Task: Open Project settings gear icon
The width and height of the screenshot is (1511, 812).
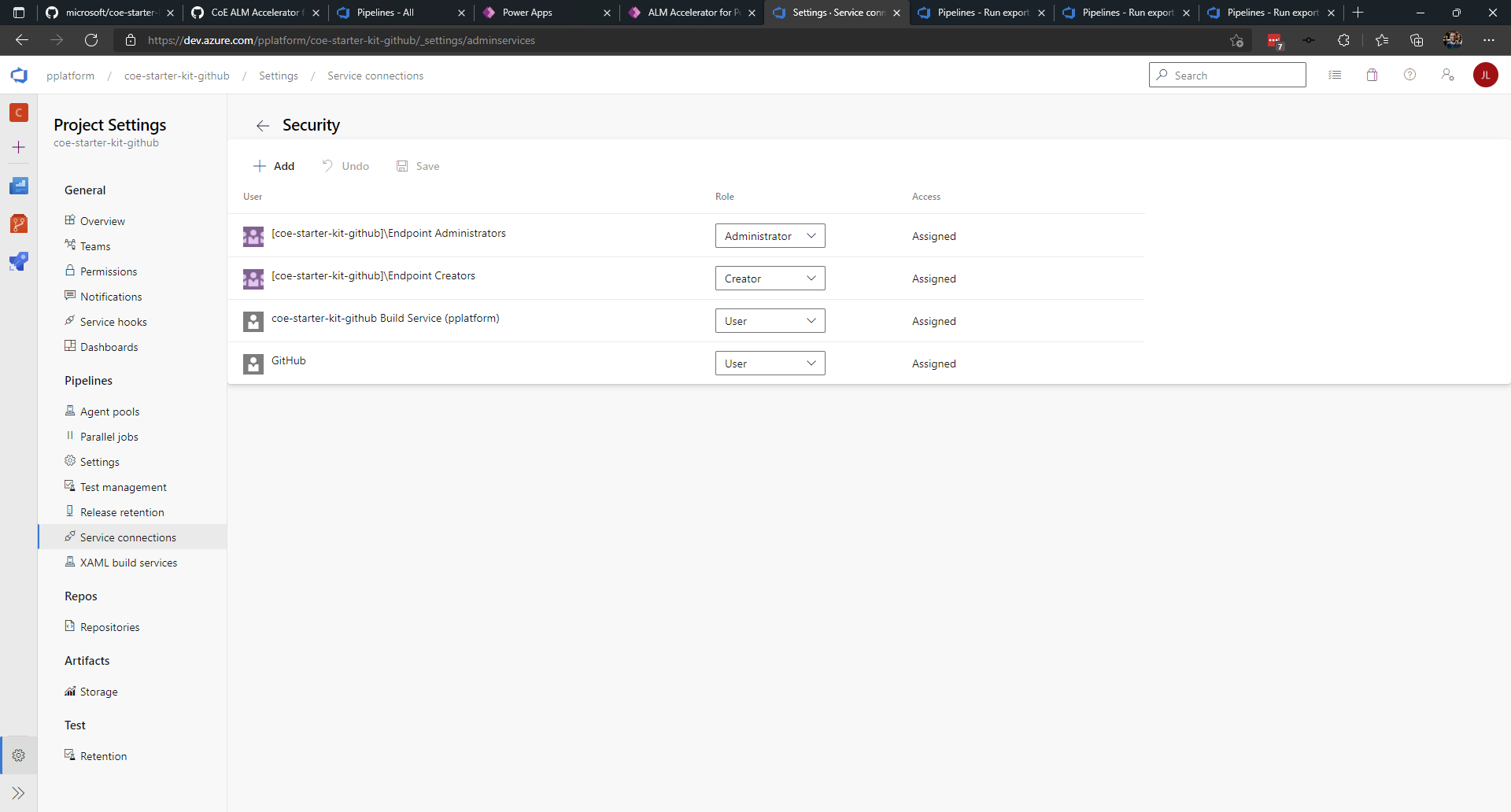Action: (19, 755)
